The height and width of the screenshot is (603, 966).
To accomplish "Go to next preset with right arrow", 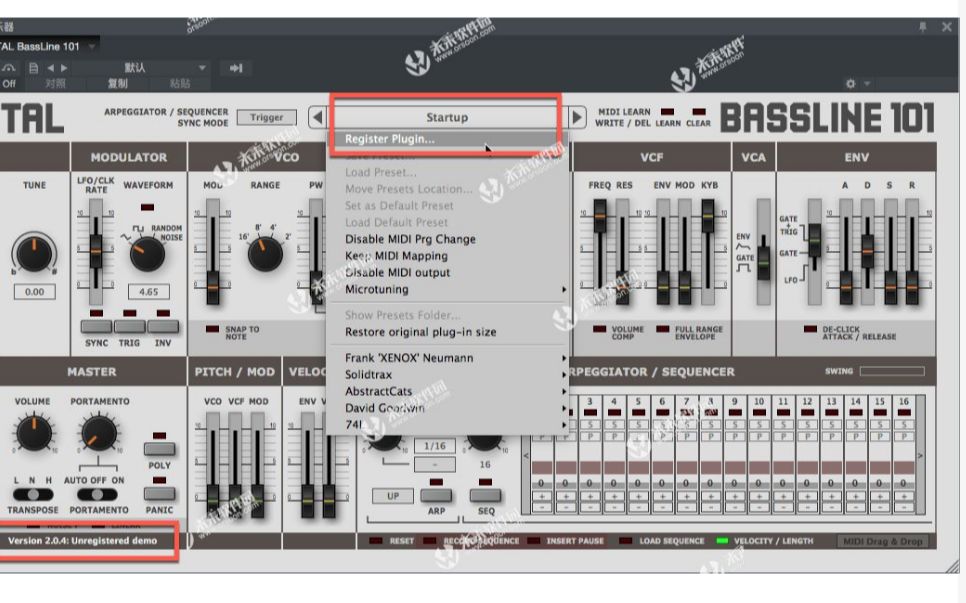I will click(577, 117).
